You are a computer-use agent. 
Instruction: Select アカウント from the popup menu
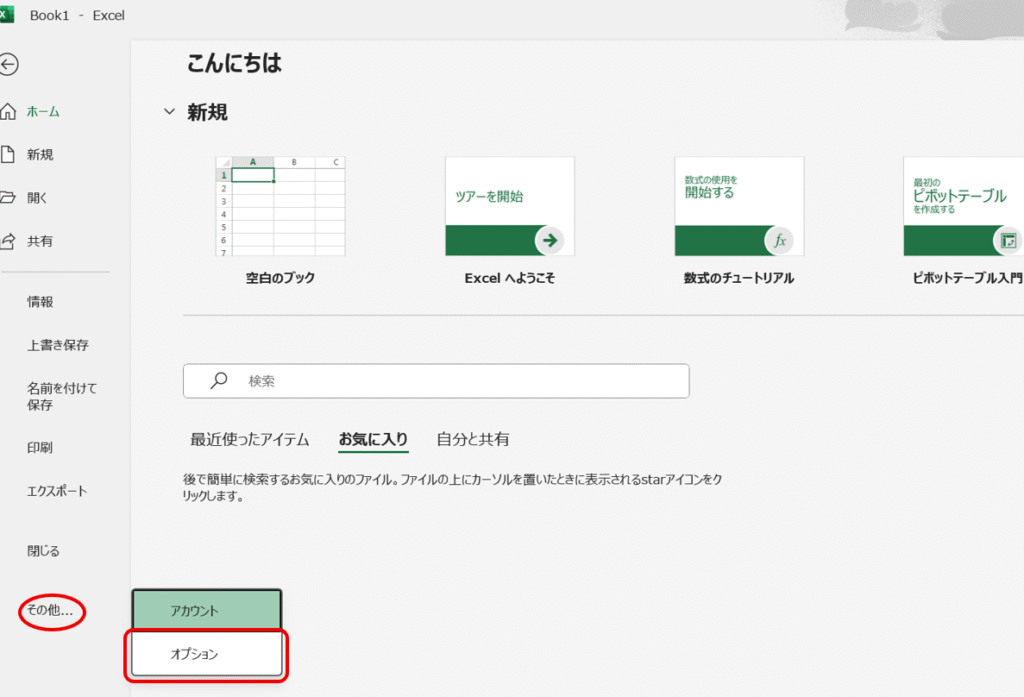pos(206,610)
